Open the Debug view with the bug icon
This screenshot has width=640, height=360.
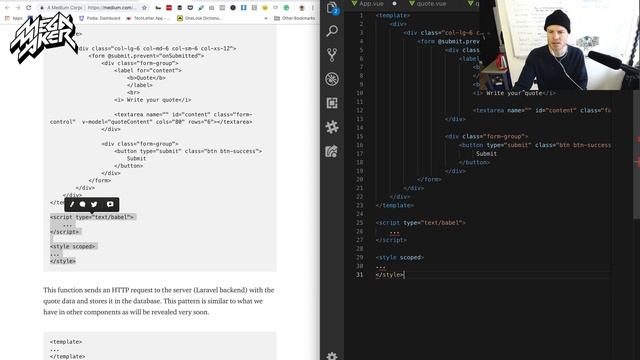click(x=332, y=79)
